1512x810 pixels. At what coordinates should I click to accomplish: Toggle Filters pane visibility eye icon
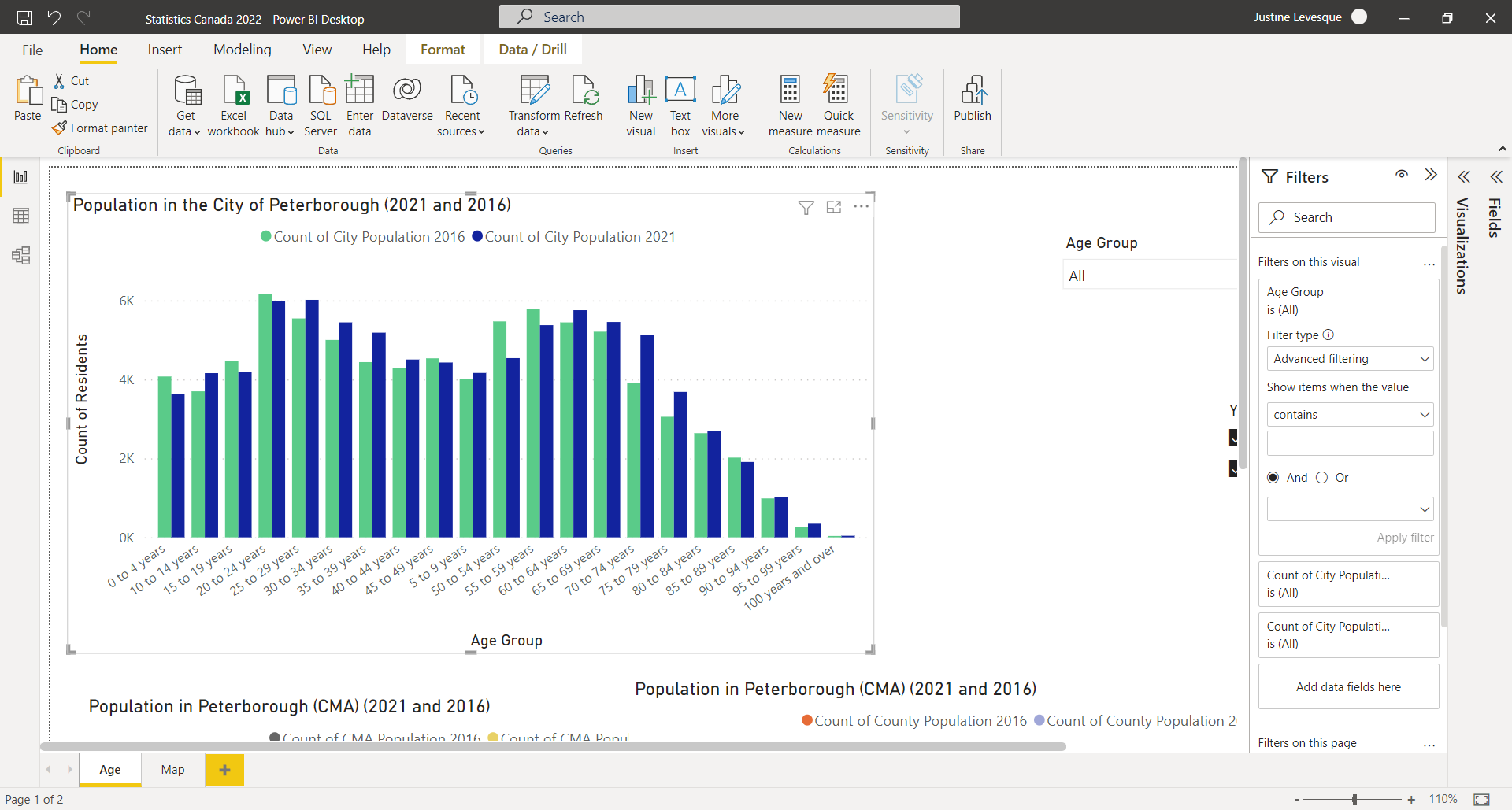pos(1402,175)
